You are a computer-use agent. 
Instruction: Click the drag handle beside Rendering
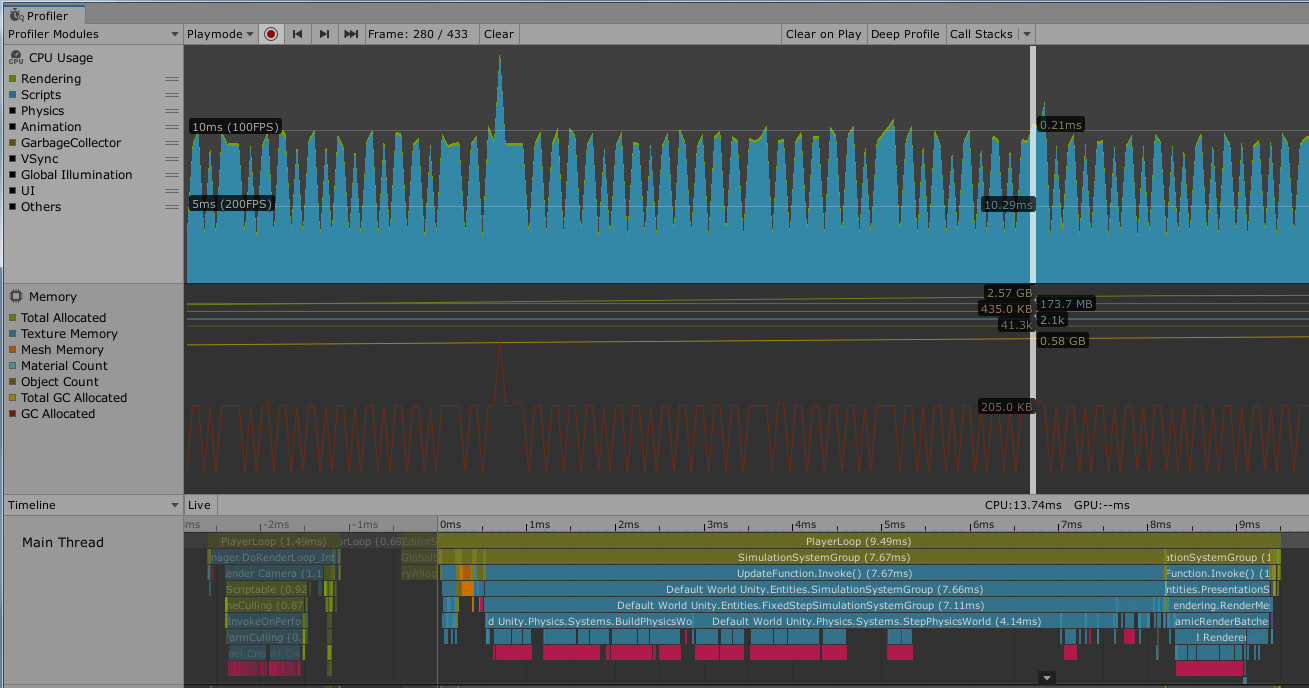click(x=172, y=79)
